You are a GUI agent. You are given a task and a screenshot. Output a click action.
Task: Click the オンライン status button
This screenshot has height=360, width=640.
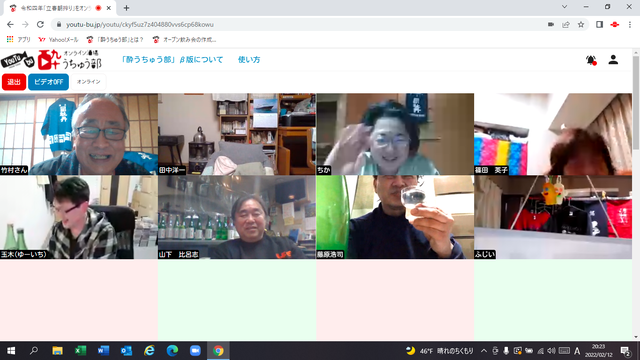(x=89, y=82)
